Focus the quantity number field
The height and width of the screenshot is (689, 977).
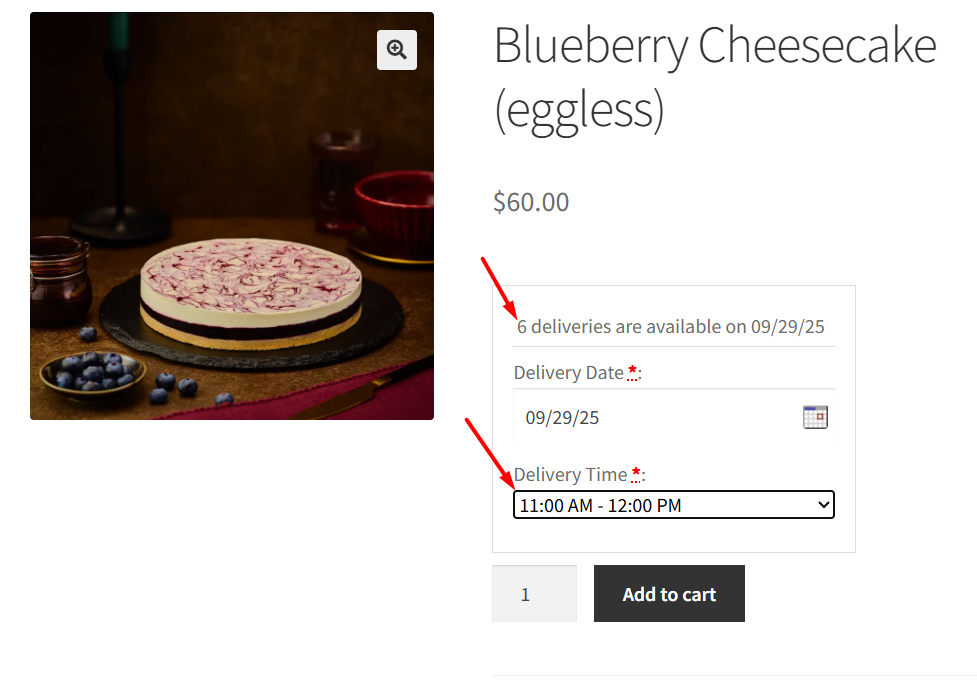tap(534, 594)
